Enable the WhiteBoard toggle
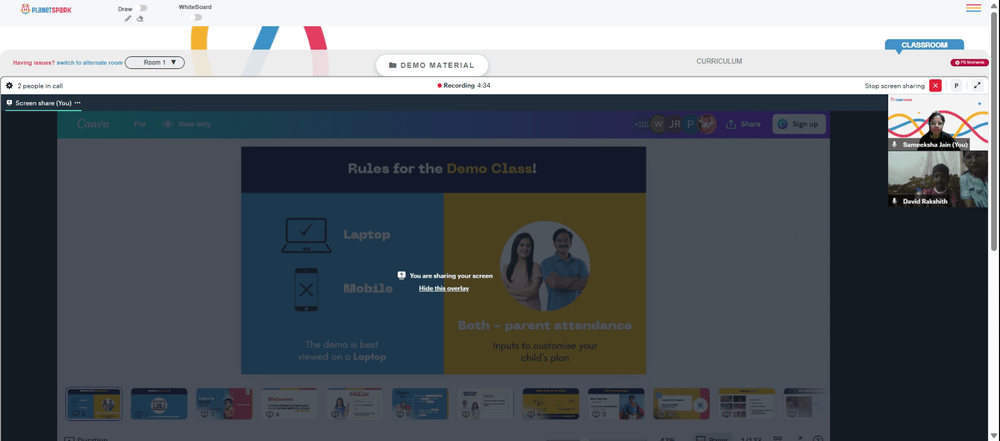This screenshot has width=1000, height=441. click(197, 17)
